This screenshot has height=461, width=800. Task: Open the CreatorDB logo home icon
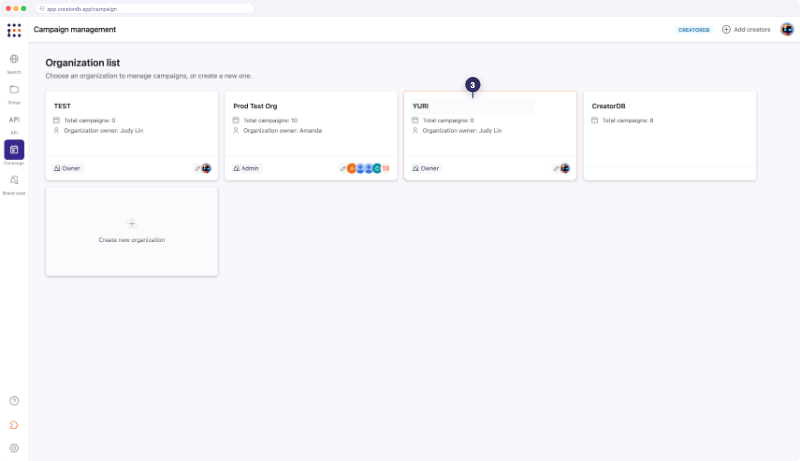click(14, 30)
